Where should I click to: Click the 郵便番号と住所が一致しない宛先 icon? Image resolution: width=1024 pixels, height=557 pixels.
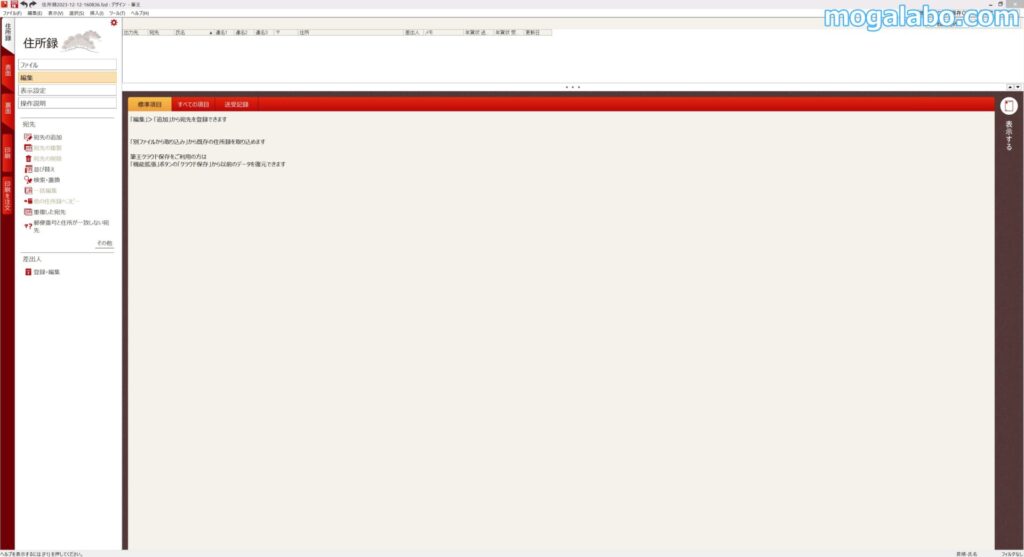28,226
